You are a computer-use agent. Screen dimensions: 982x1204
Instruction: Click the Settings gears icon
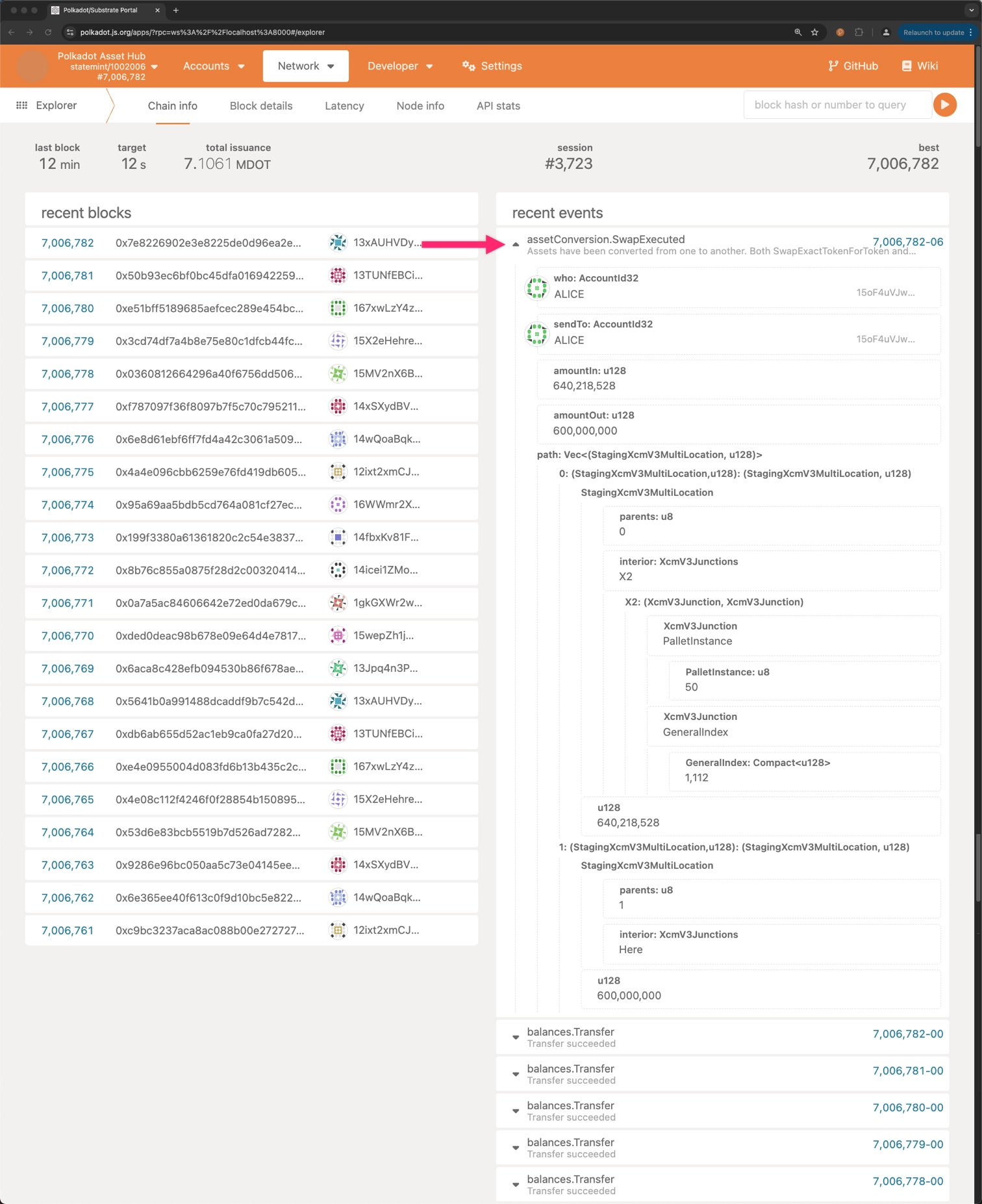click(x=468, y=66)
